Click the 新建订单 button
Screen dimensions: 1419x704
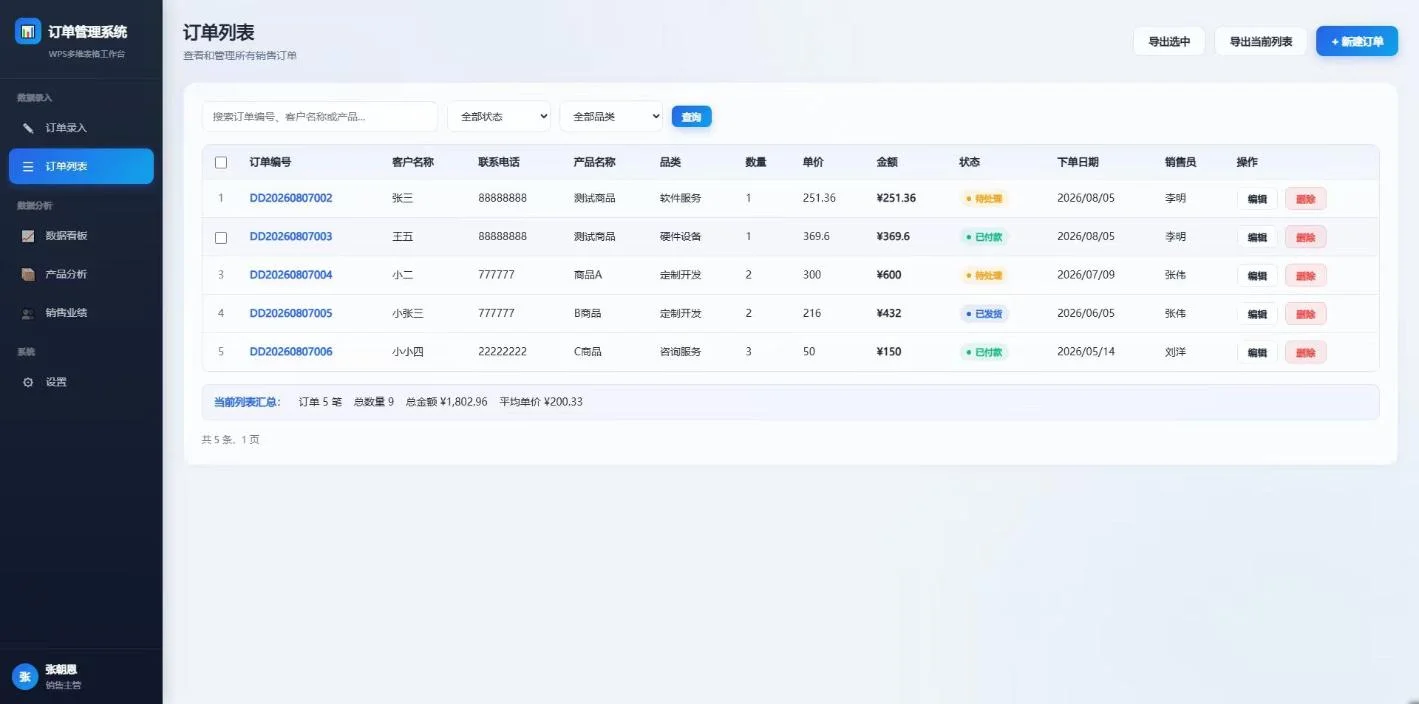(x=1357, y=41)
